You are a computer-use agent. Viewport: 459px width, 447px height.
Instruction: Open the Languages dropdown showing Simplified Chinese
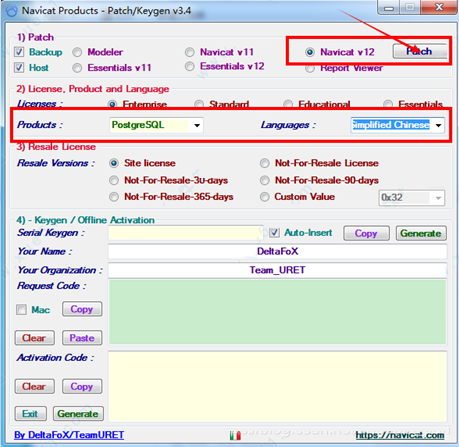(397, 125)
